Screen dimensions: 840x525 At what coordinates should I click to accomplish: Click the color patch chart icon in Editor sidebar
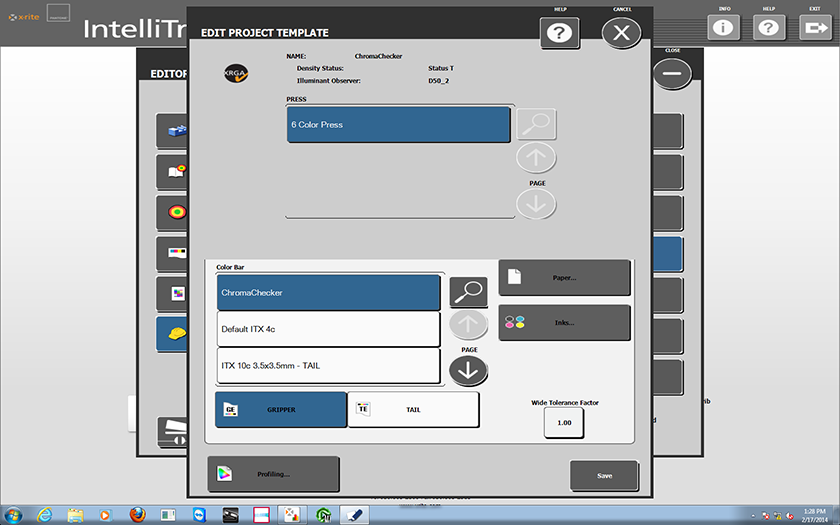click(x=178, y=293)
